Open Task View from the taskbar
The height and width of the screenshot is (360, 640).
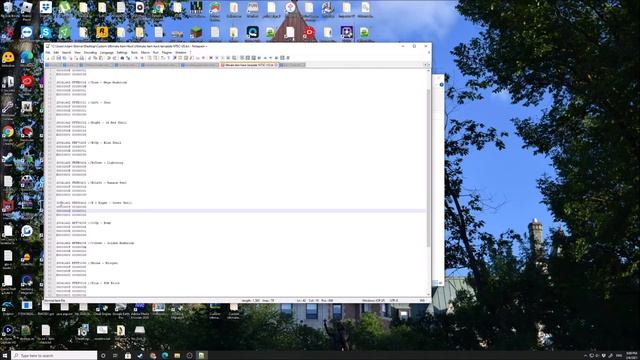(x=115, y=356)
